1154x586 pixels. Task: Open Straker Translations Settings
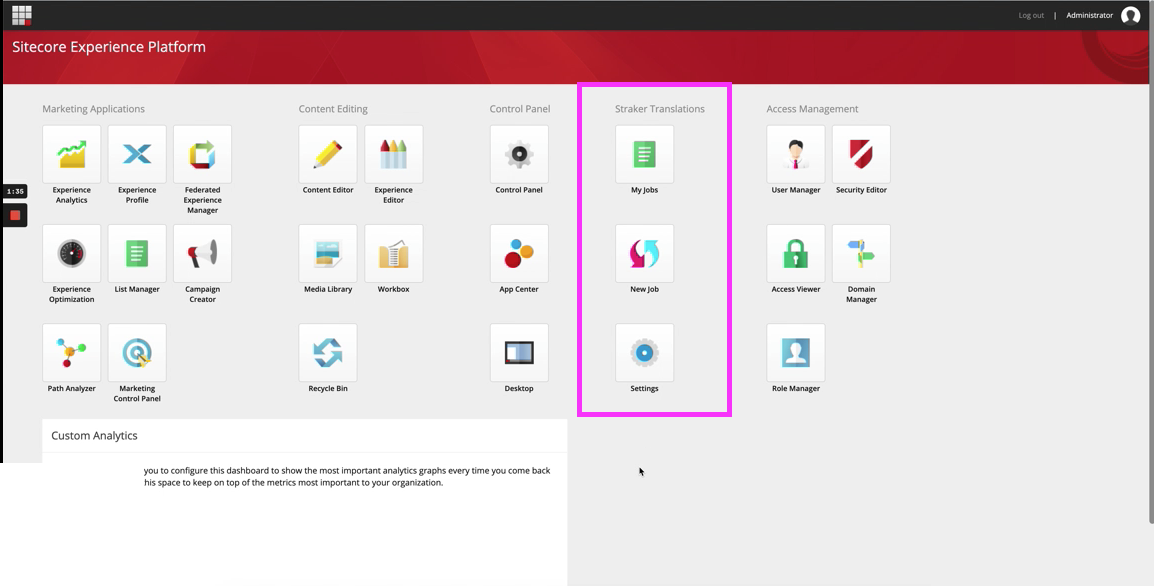[645, 353]
